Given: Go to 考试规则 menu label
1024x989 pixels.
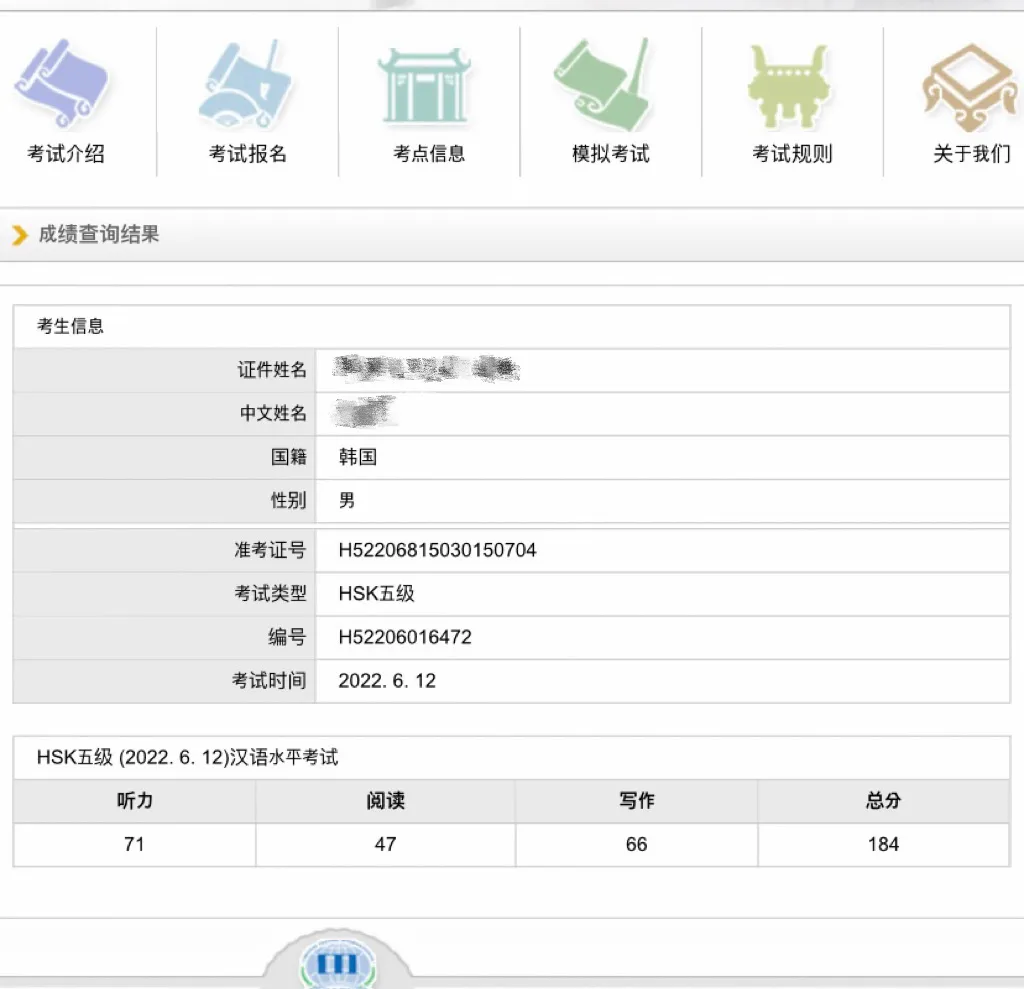Looking at the screenshot, I should click(x=792, y=154).
